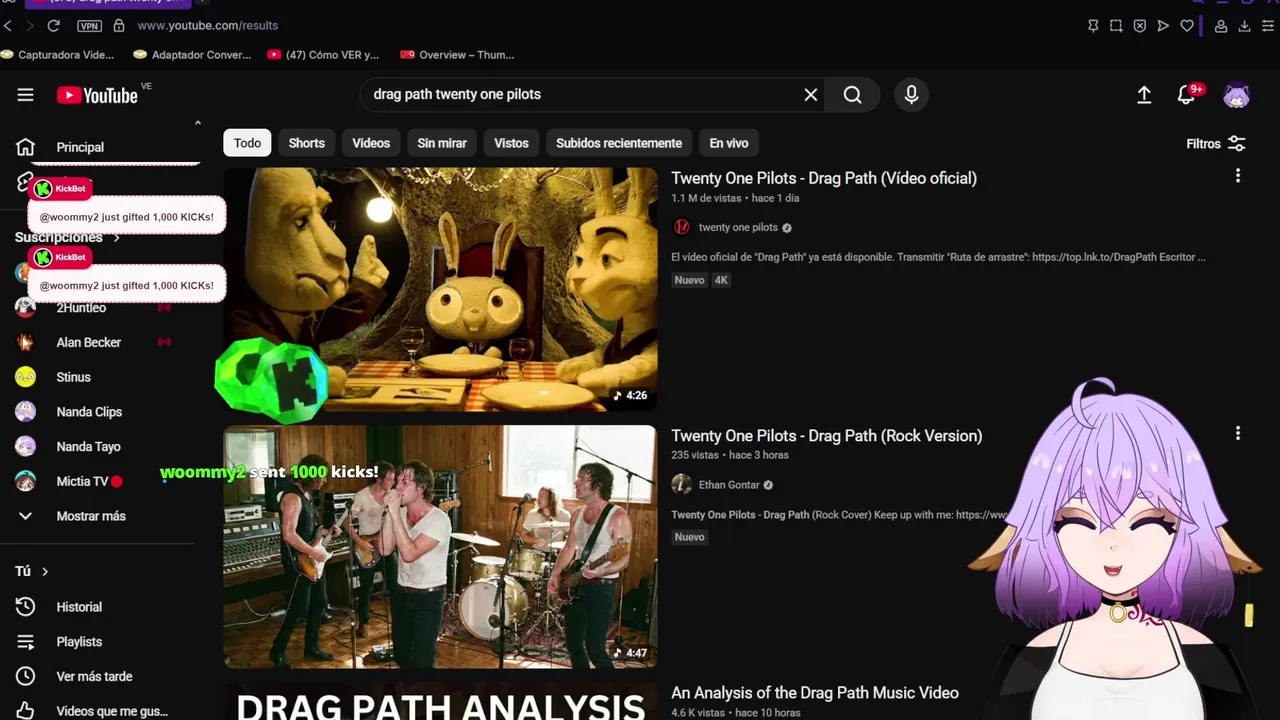Open the Drag Path Analysis thumbnail
This screenshot has width=1280, height=720.
point(440,702)
